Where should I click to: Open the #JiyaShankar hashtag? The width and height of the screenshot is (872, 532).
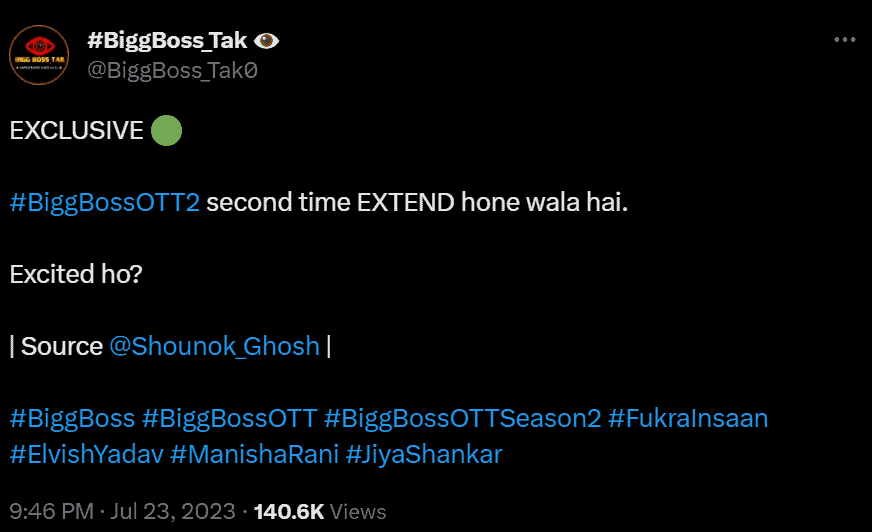(x=424, y=454)
